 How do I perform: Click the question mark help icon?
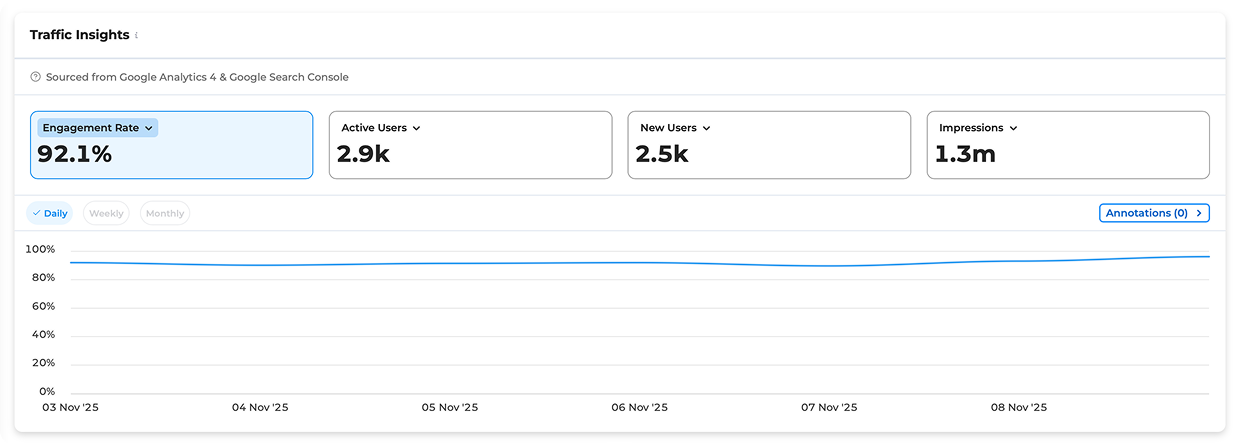point(36,77)
